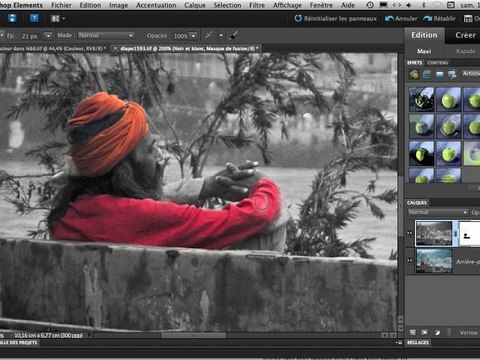Viewport: 480px width, 360px height.
Task: Switch to the Créer tab
Action: coord(465,35)
